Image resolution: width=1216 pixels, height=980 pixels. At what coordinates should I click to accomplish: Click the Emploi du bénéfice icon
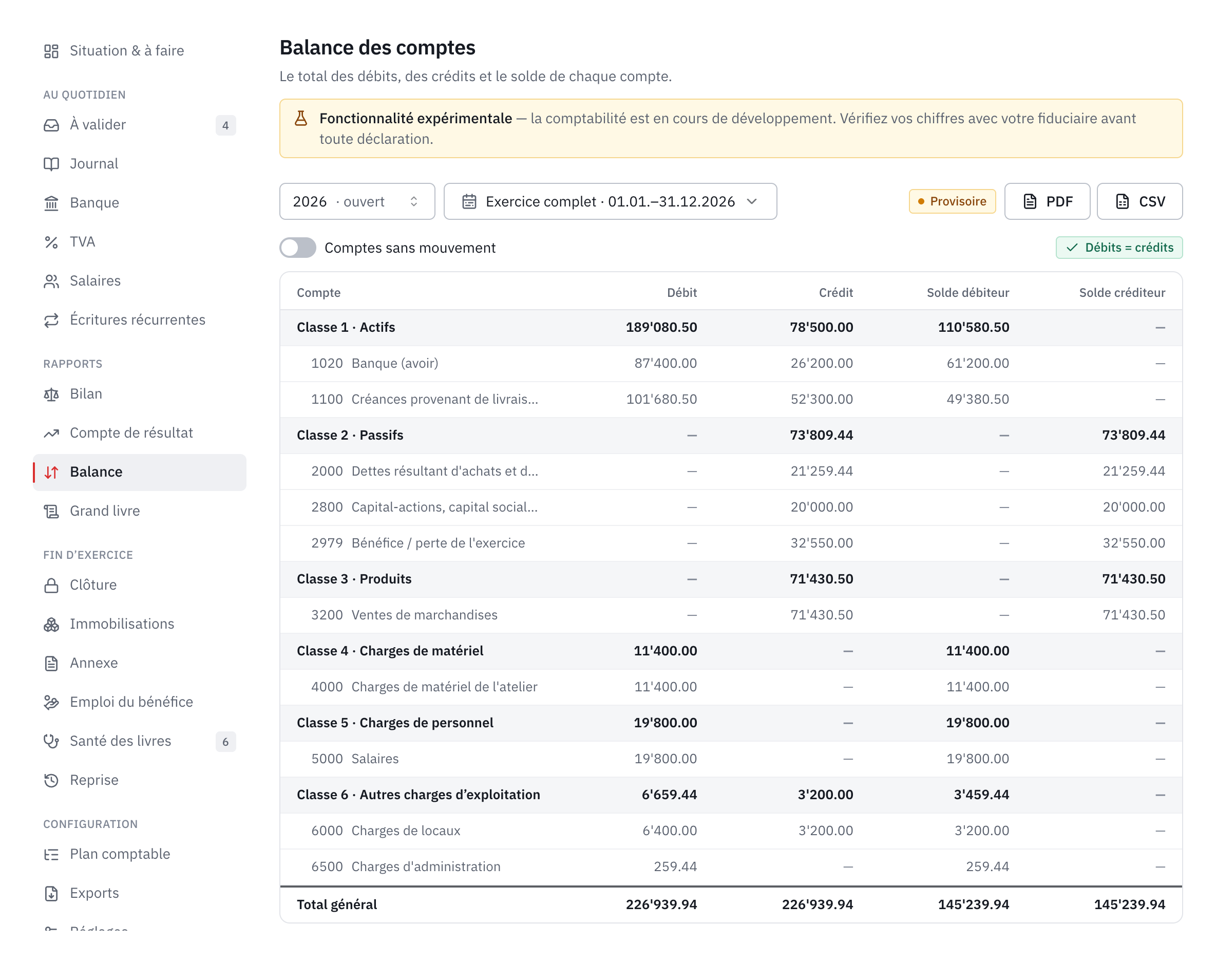[x=51, y=702]
